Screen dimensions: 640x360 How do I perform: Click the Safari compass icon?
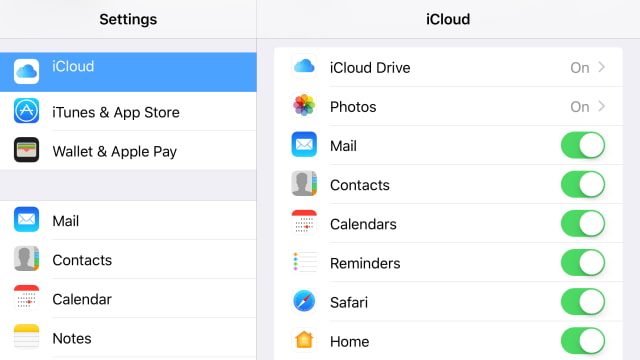pyautogui.click(x=304, y=301)
